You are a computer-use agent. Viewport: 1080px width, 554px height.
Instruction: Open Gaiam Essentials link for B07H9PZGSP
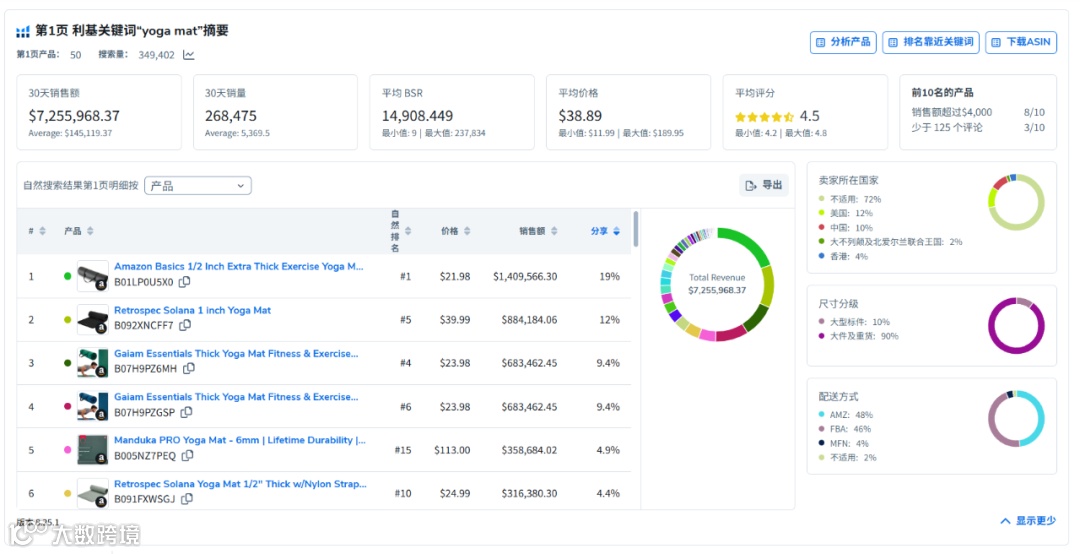[x=236, y=397]
